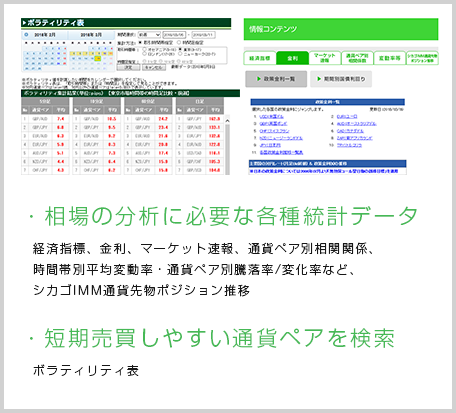Open the USD policy rate link
The width and height of the screenshot is (456, 413).
point(271,117)
